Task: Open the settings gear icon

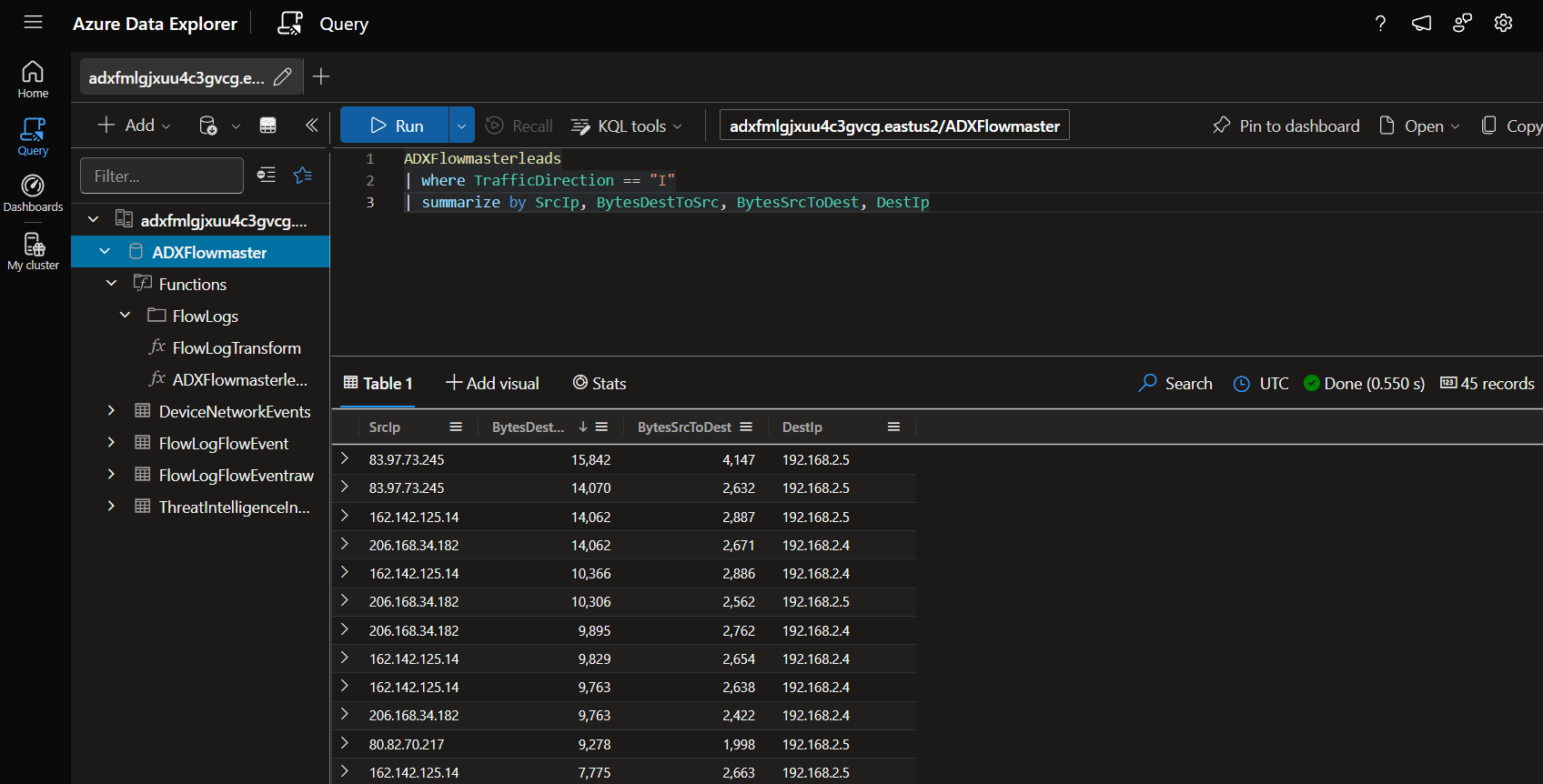Action: click(1503, 24)
